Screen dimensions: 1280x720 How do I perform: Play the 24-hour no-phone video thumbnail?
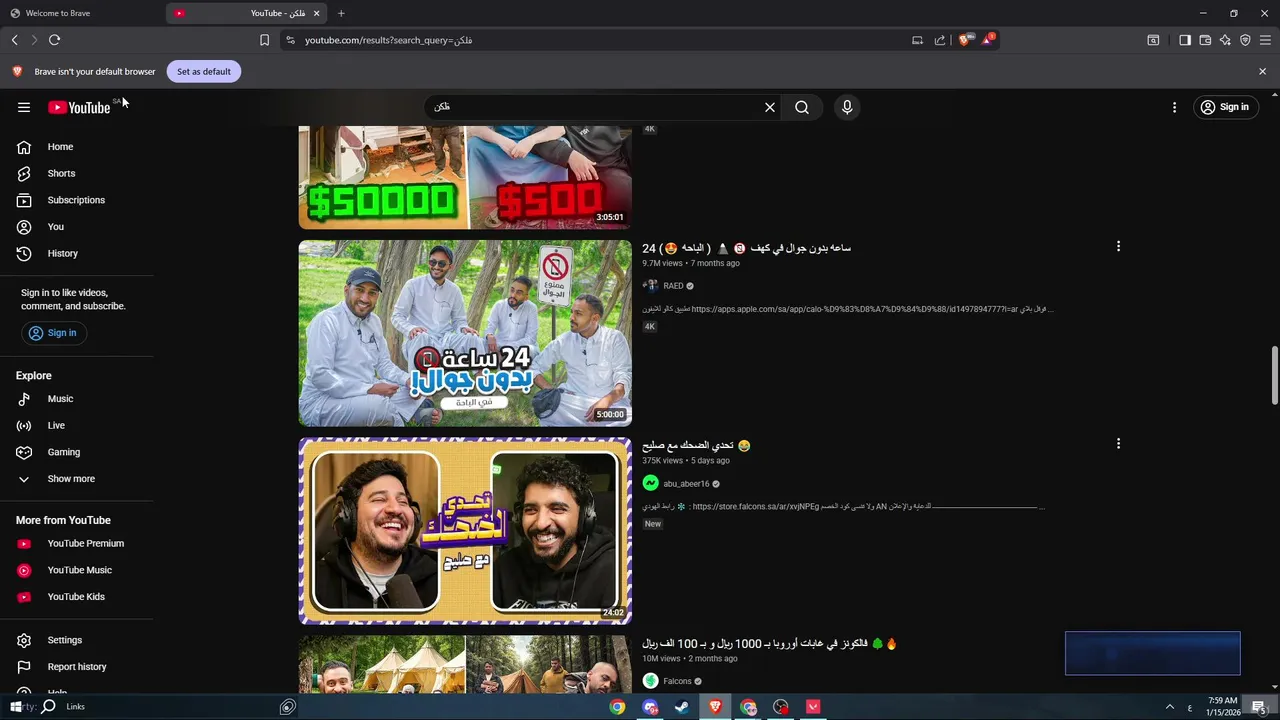tap(465, 333)
